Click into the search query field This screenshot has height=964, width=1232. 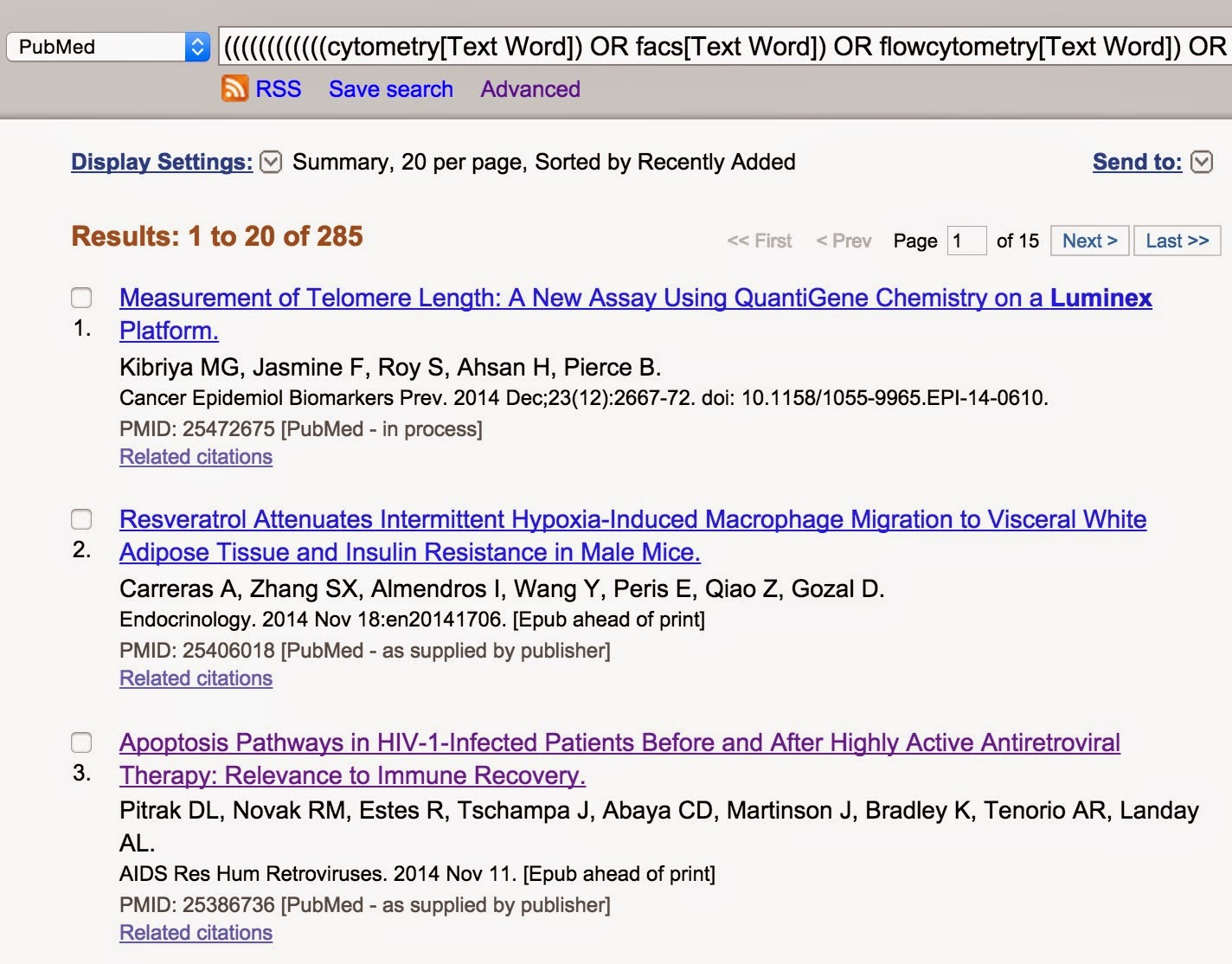tap(725, 46)
